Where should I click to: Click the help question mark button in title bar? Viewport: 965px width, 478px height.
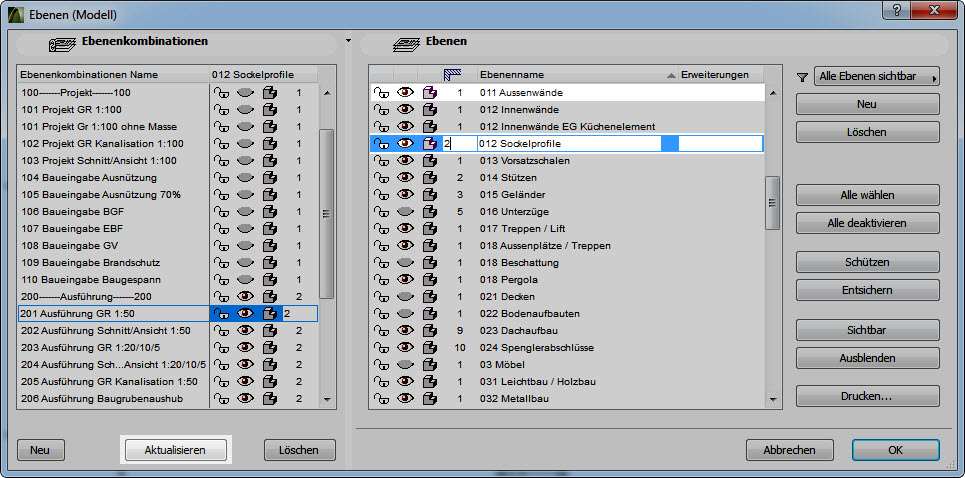click(897, 10)
